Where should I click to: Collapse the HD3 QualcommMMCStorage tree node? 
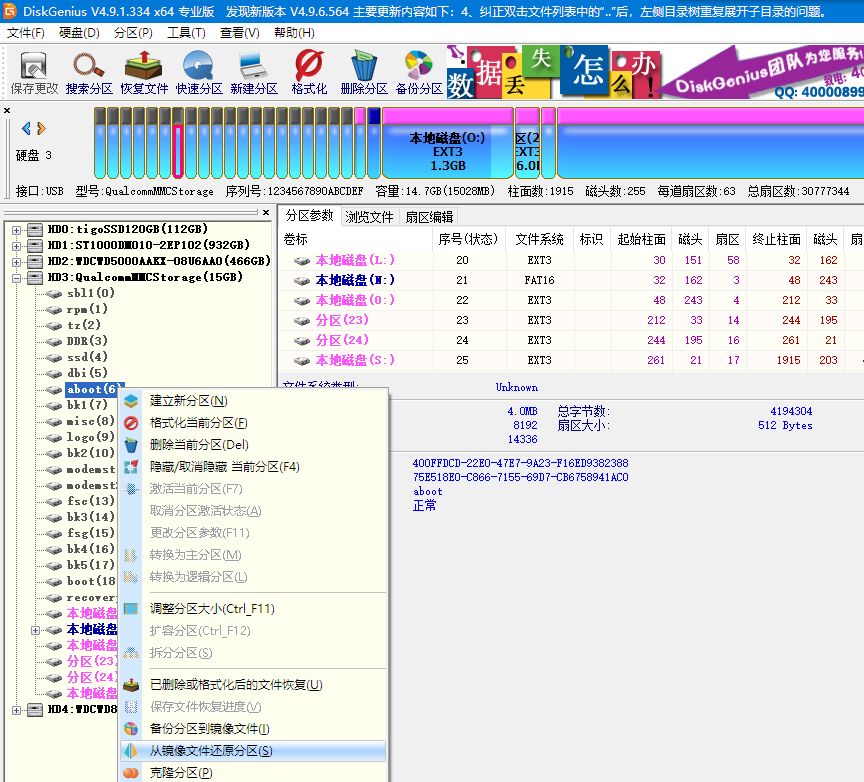[17, 278]
